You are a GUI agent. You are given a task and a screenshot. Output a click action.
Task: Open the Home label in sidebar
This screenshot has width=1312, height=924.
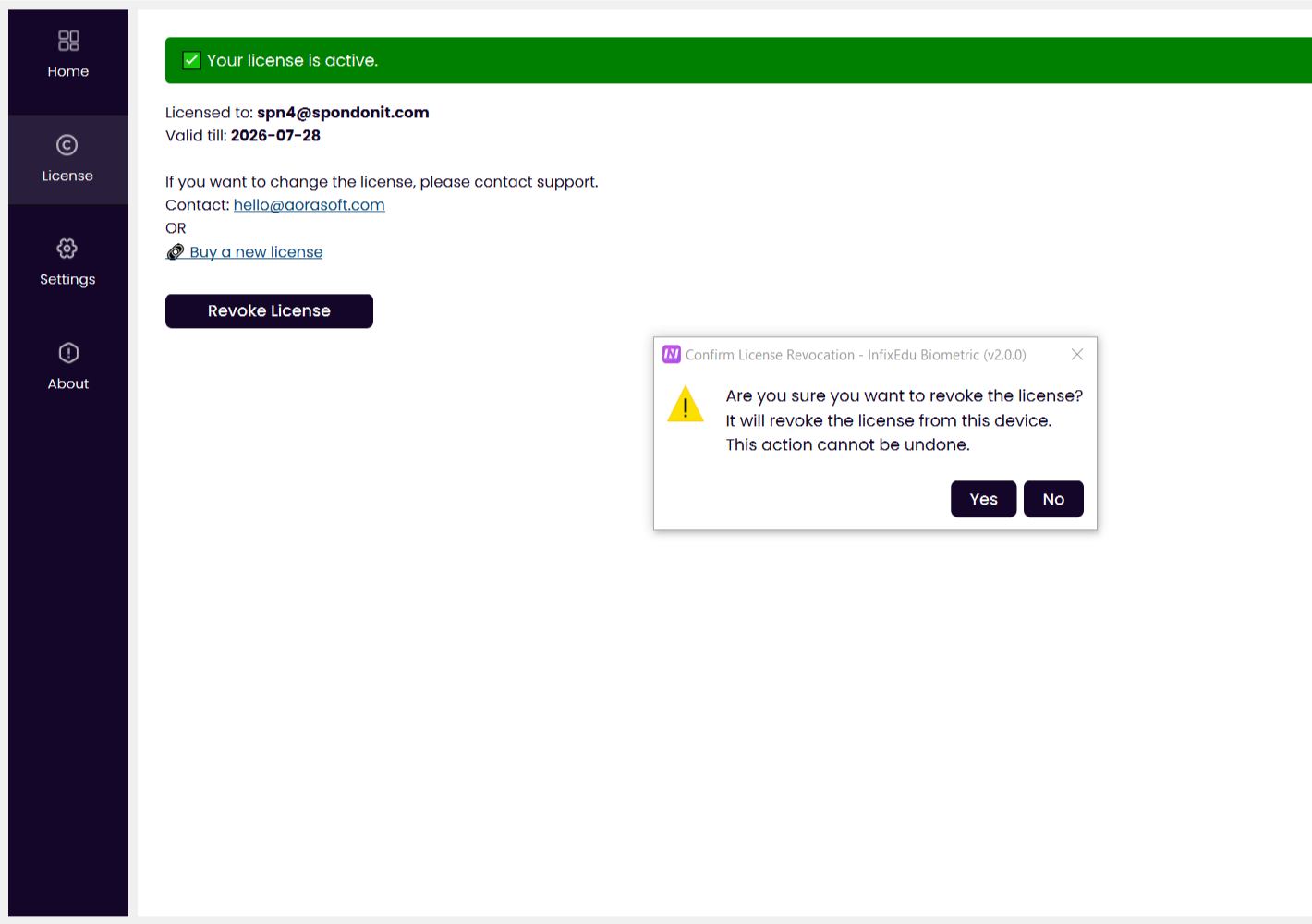tap(68, 72)
